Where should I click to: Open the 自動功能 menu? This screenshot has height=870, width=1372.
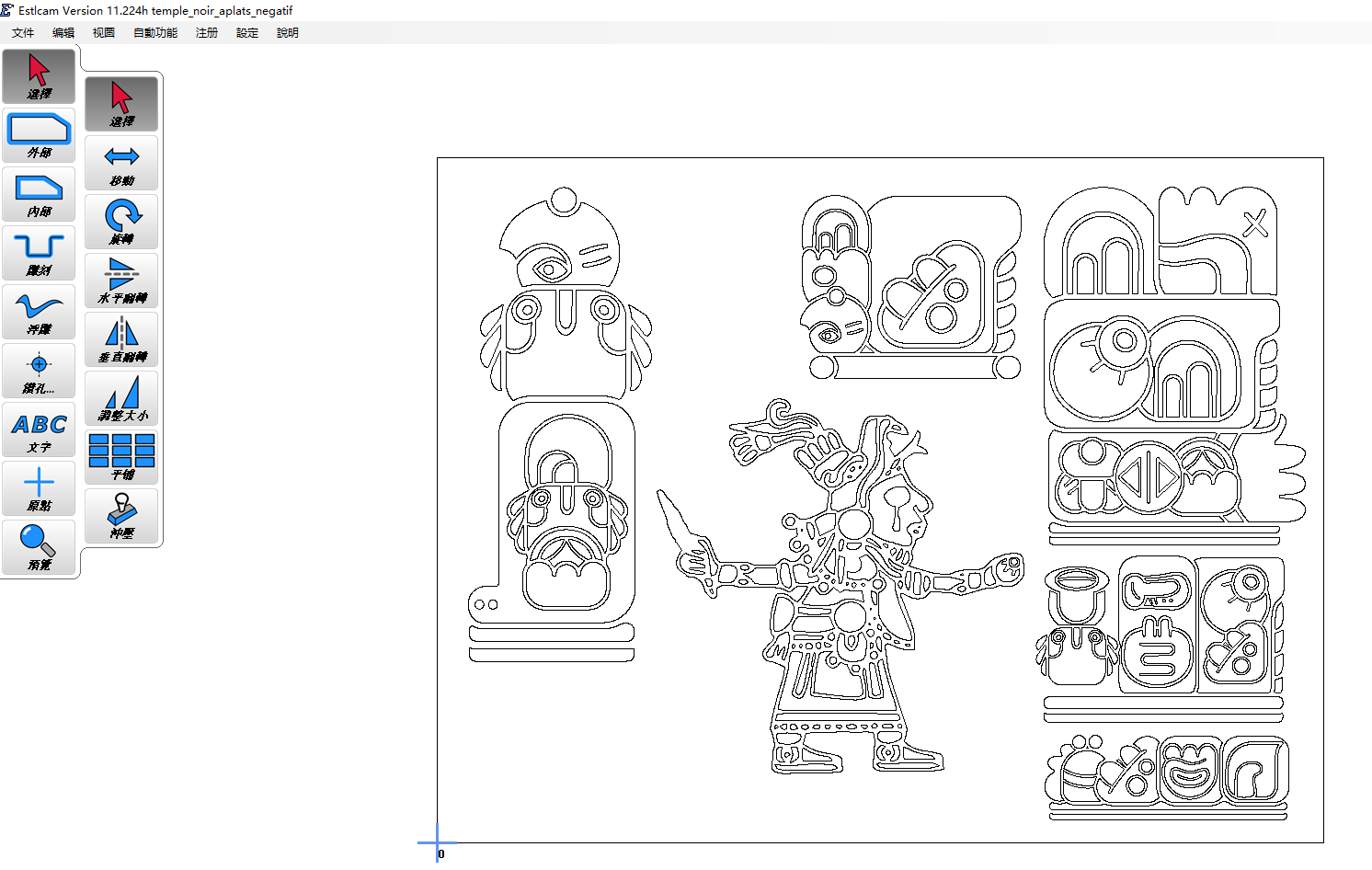(x=155, y=33)
